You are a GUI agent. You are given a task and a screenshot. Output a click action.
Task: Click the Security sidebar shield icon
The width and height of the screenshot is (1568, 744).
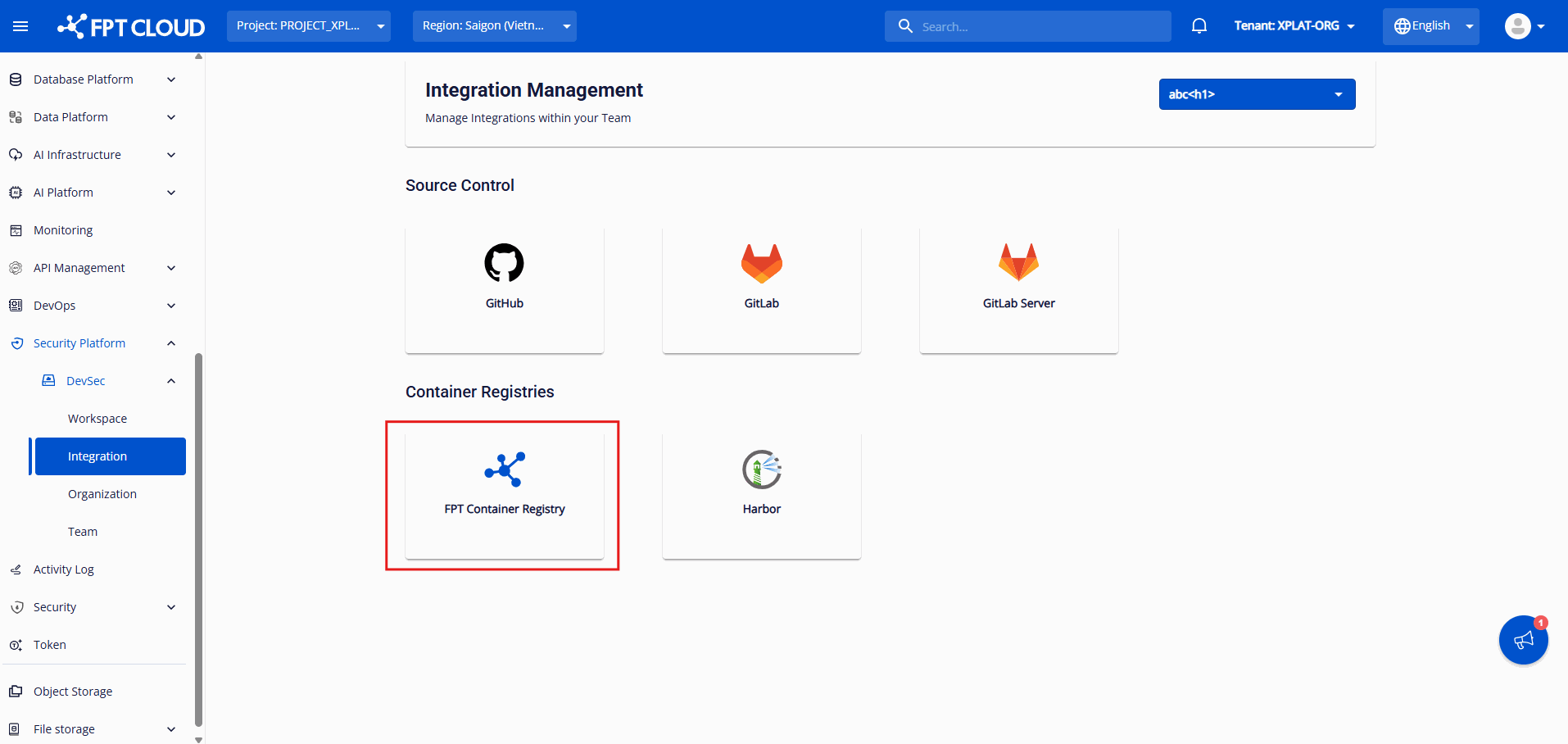[16, 607]
